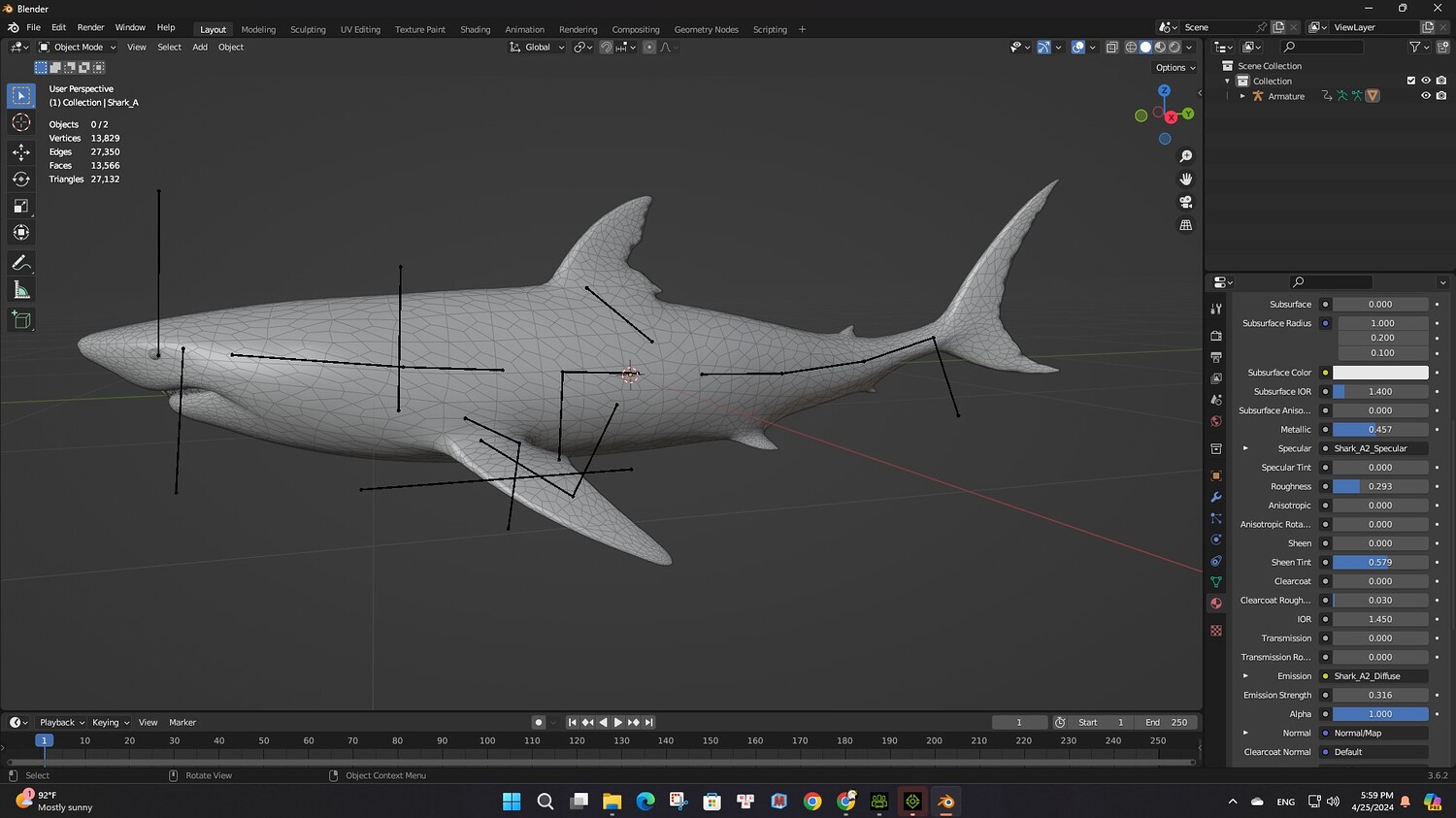Activate the Scale tool
1456x818 pixels.
pyautogui.click(x=21, y=206)
